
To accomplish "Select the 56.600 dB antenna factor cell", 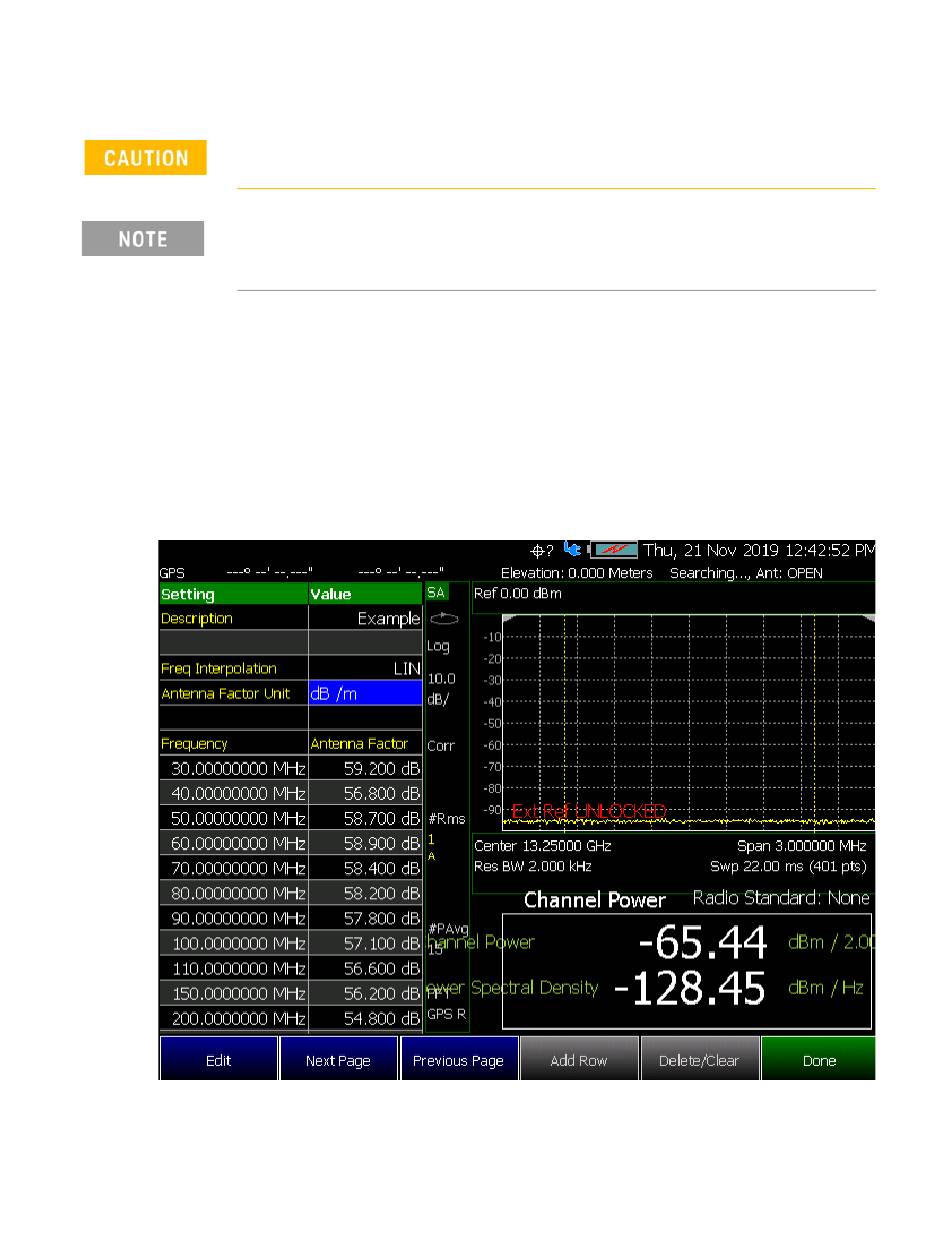I will click(365, 968).
